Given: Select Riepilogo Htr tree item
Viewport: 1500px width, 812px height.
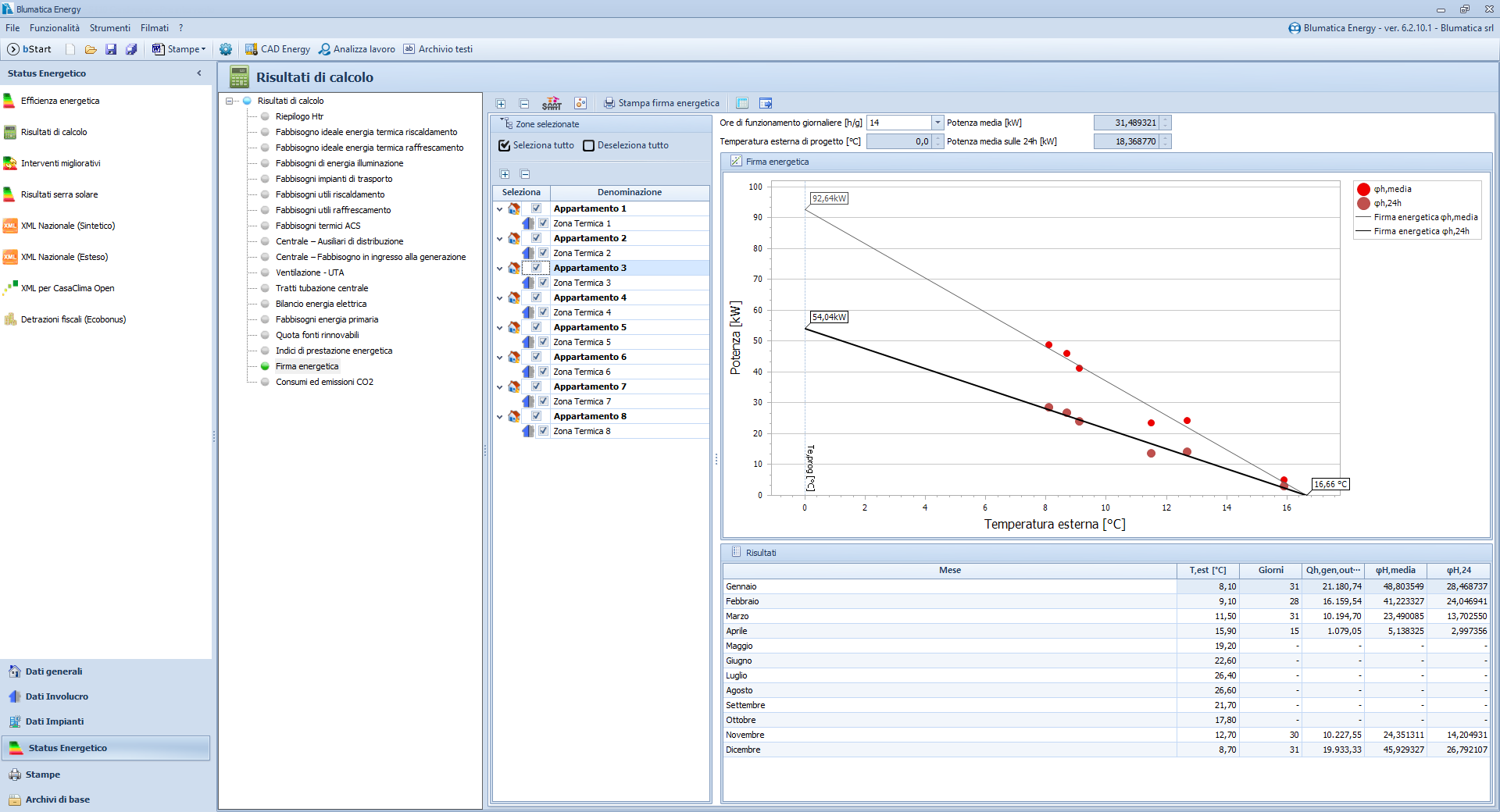Looking at the screenshot, I should (x=299, y=116).
